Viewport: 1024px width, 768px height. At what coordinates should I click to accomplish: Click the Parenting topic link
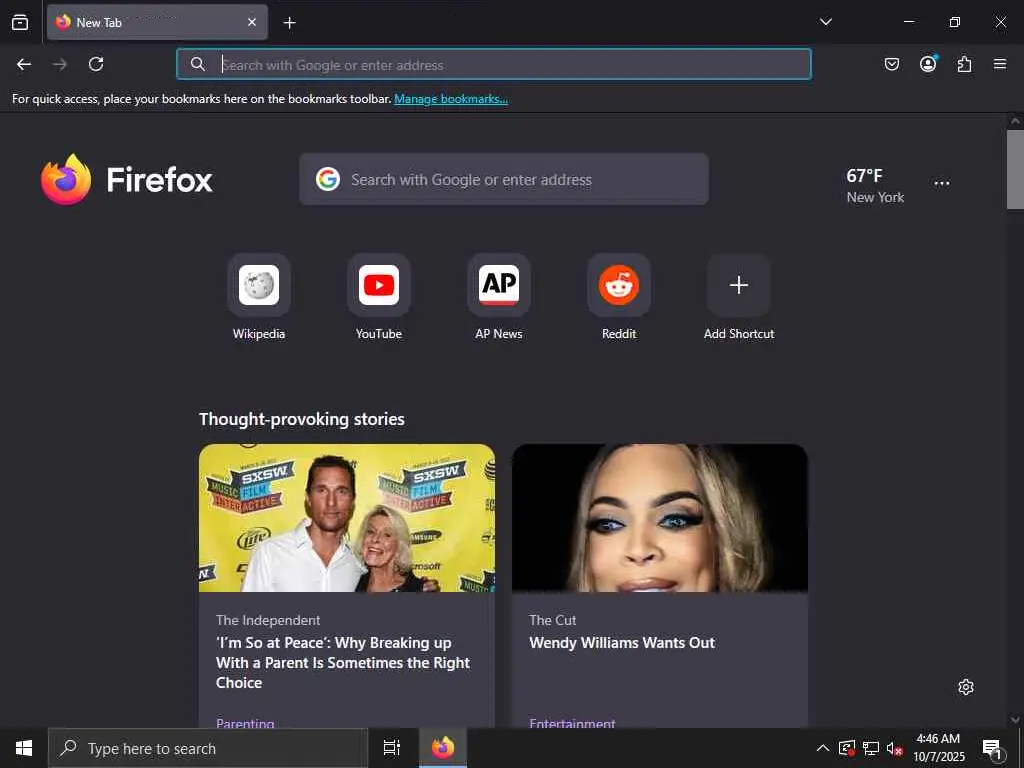point(245,723)
